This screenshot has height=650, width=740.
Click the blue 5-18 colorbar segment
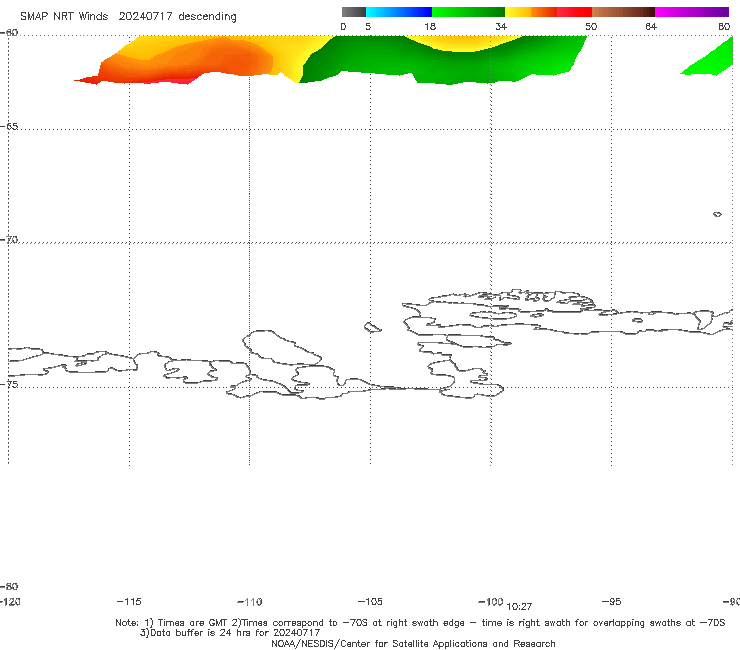399,12
